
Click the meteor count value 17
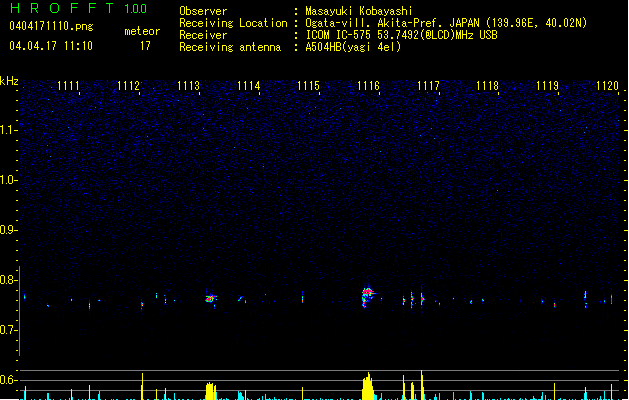[145, 46]
